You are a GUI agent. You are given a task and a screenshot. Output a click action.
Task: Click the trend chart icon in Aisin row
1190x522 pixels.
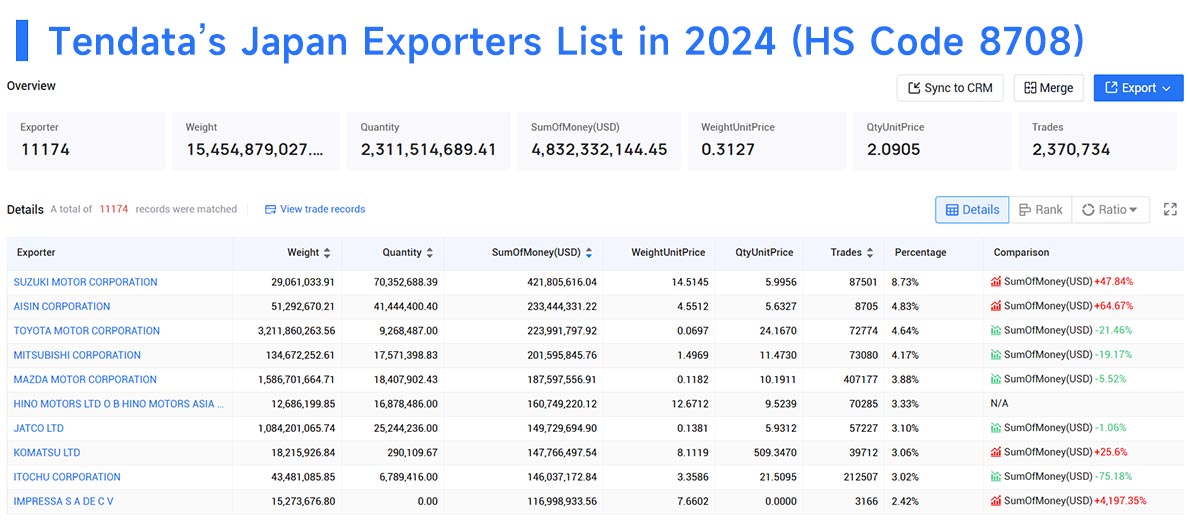(x=996, y=307)
